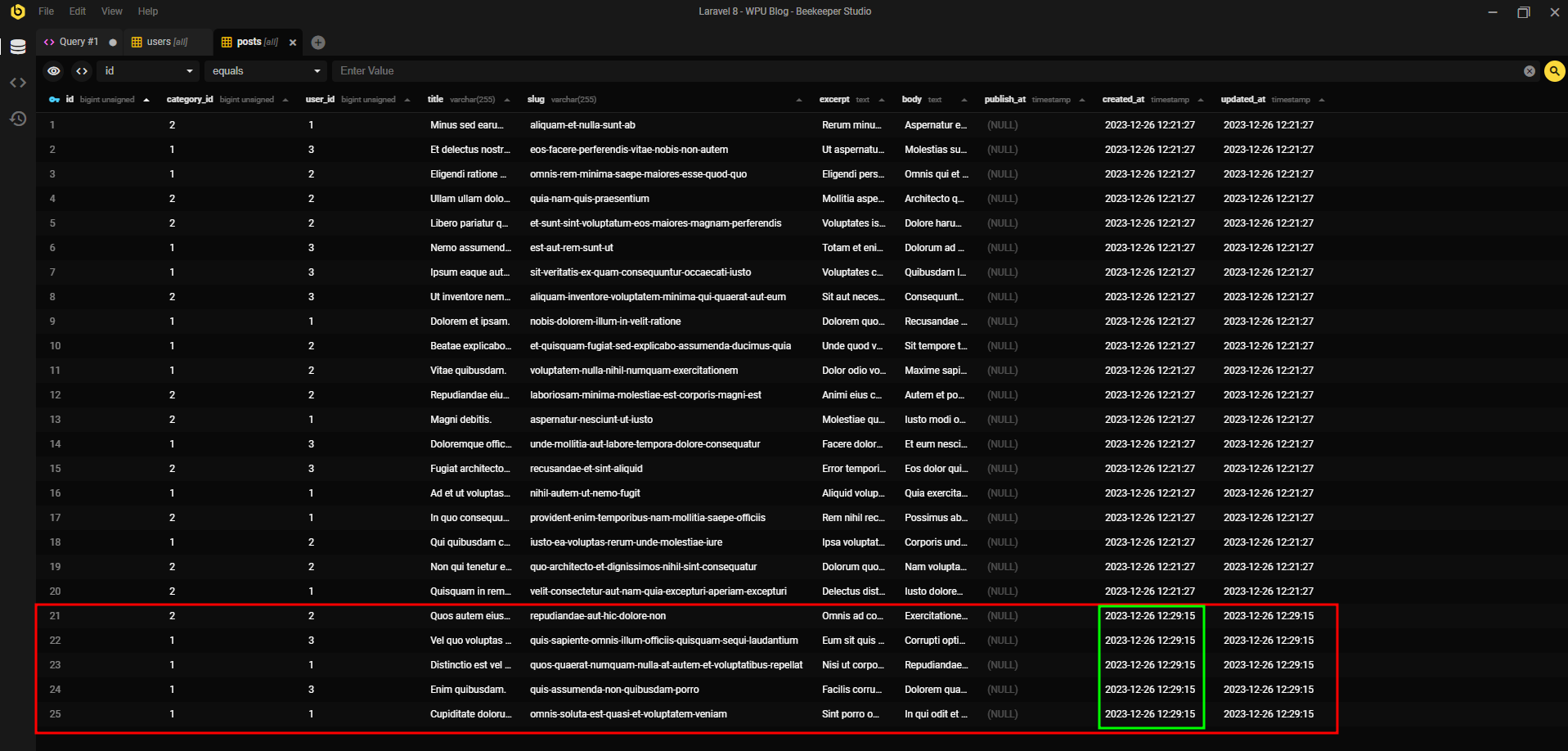
Task: Open the File menu
Action: click(47, 11)
